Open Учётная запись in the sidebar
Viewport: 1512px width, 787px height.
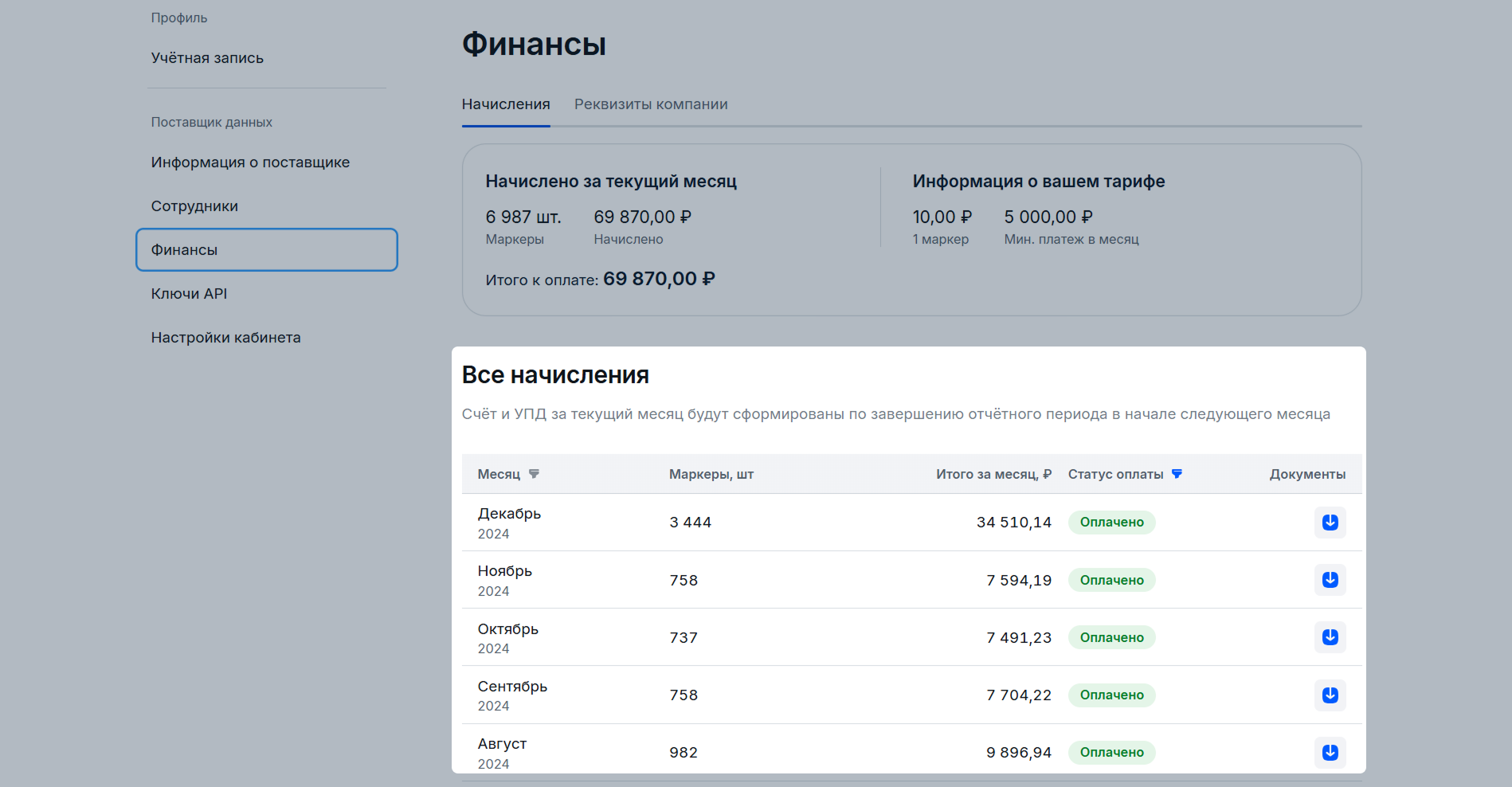point(207,58)
